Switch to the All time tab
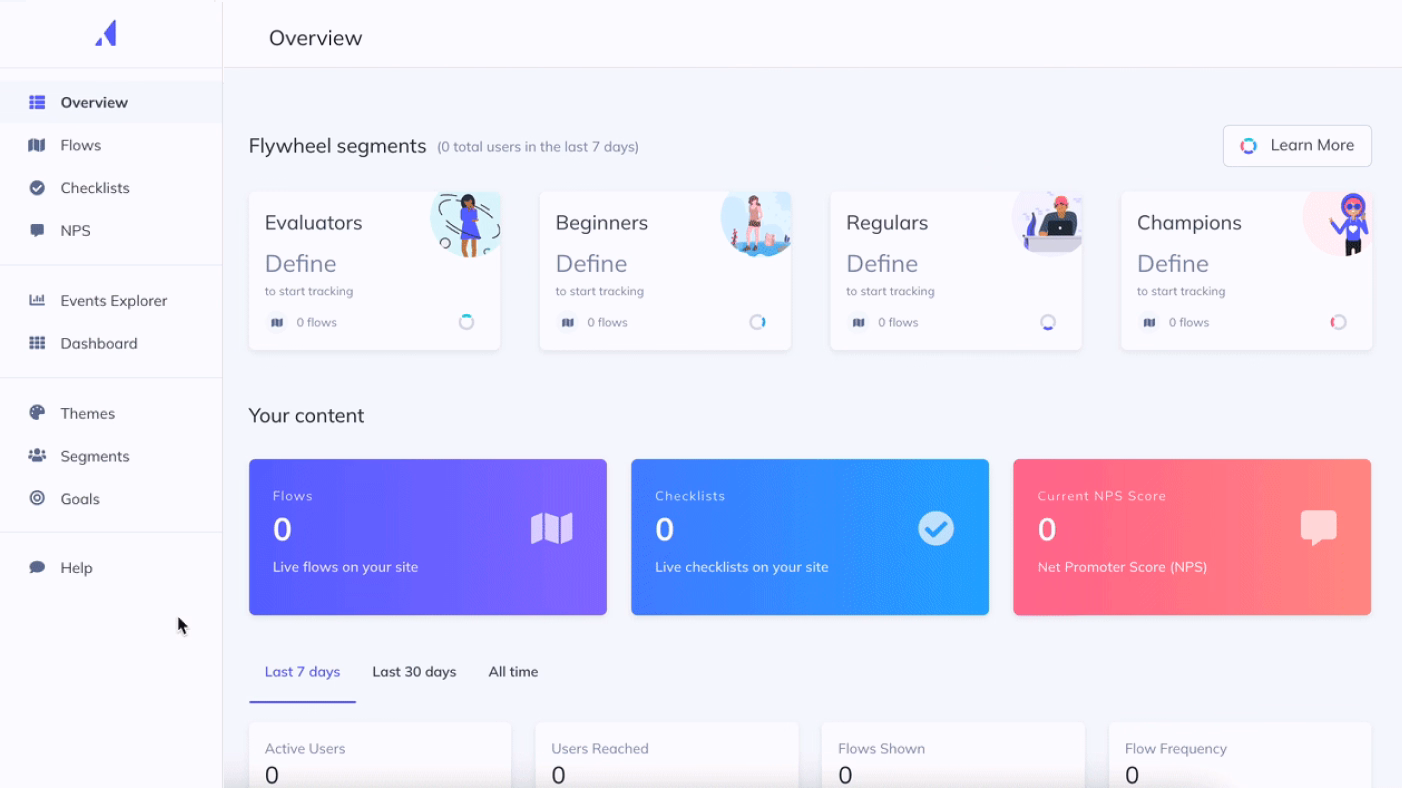The image size is (1402, 788). point(513,671)
